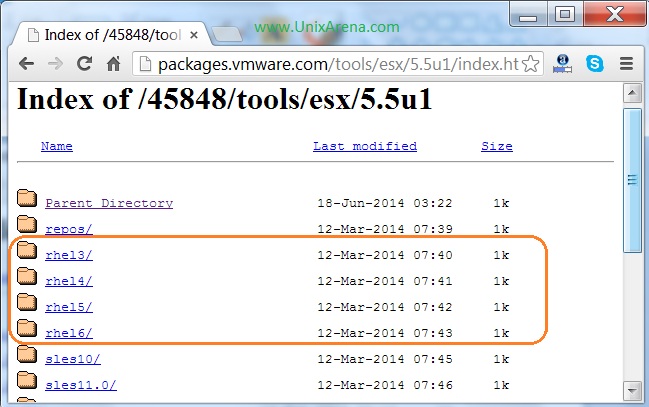This screenshot has height=407, width=649.
Task: Click the timestamp 12-Mar-2014 07:41
Action: pos(385,281)
